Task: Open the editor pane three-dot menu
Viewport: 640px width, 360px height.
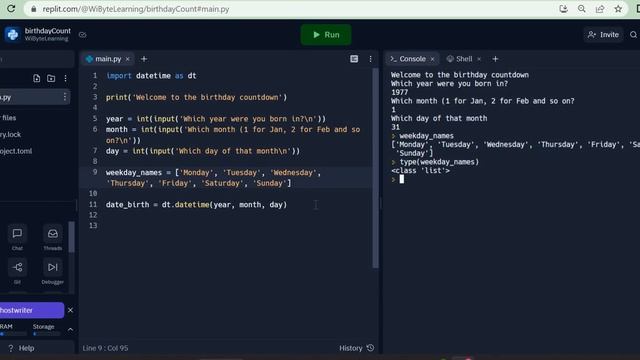Action: point(370,59)
